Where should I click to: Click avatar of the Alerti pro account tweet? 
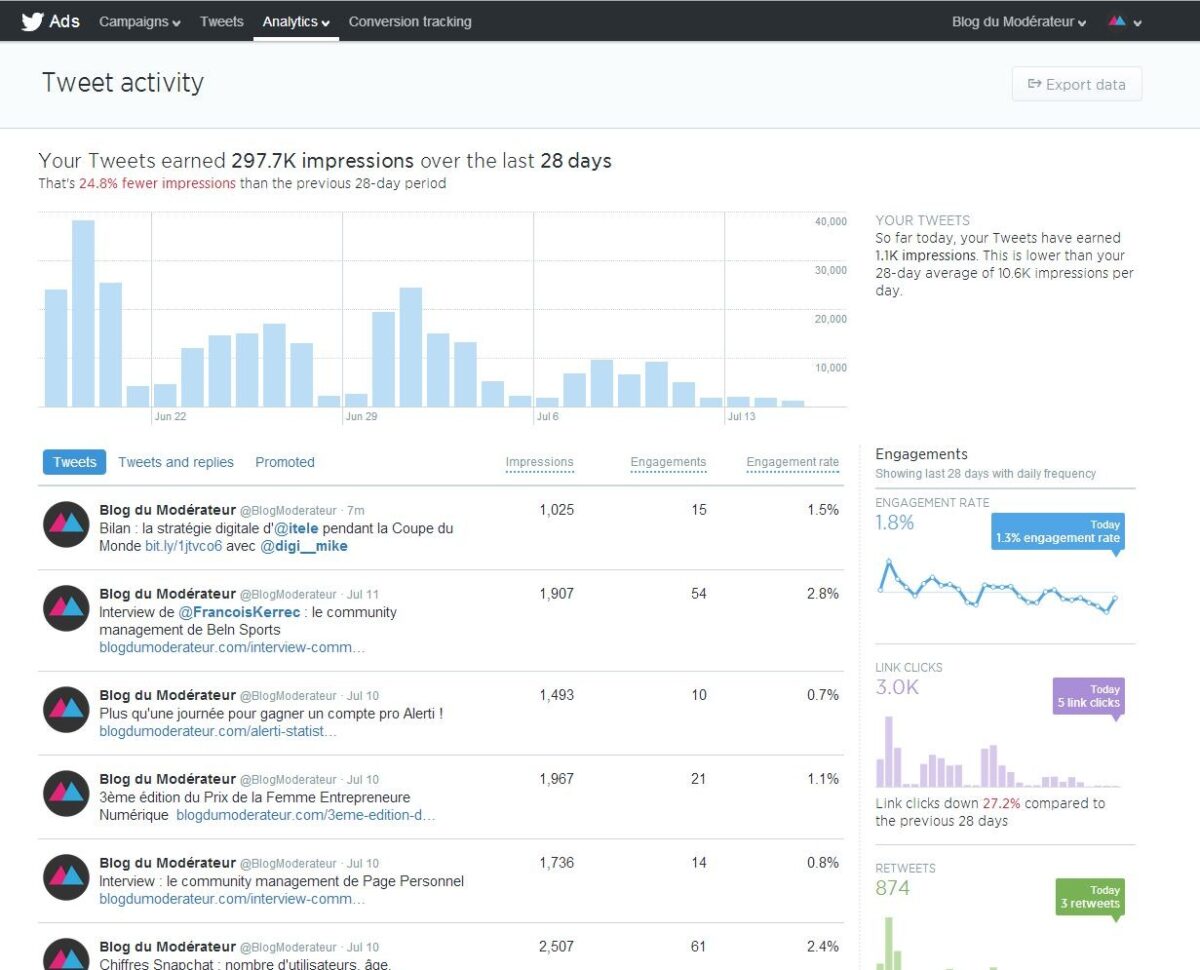pyautogui.click(x=67, y=710)
